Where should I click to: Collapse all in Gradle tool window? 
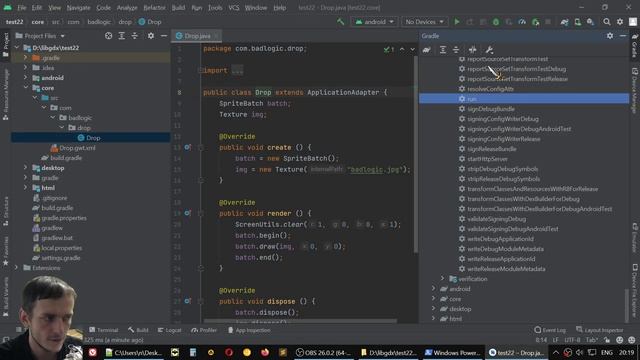[456, 50]
